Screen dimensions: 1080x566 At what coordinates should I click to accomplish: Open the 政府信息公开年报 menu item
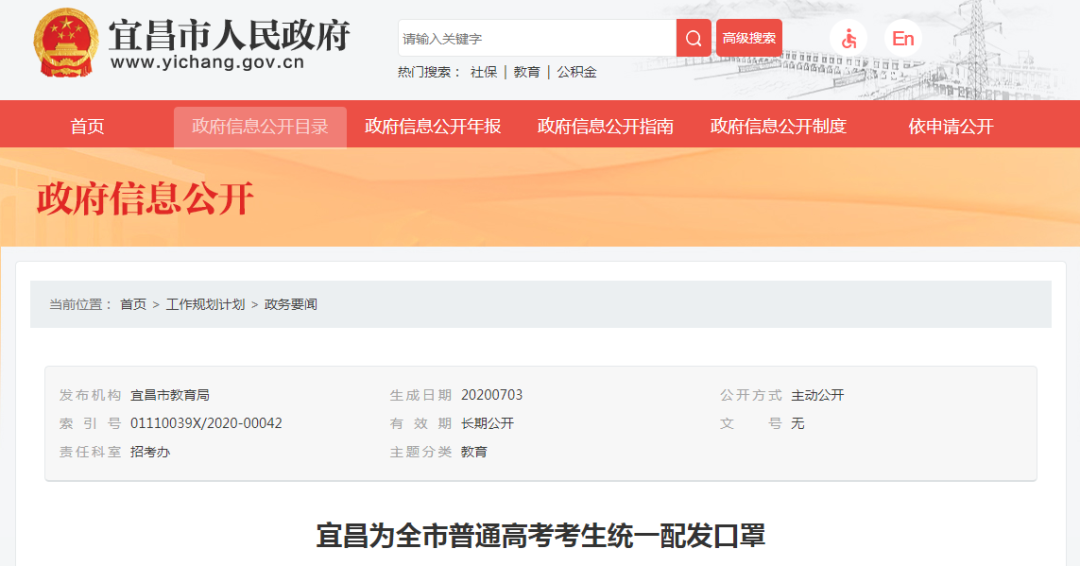point(433,127)
